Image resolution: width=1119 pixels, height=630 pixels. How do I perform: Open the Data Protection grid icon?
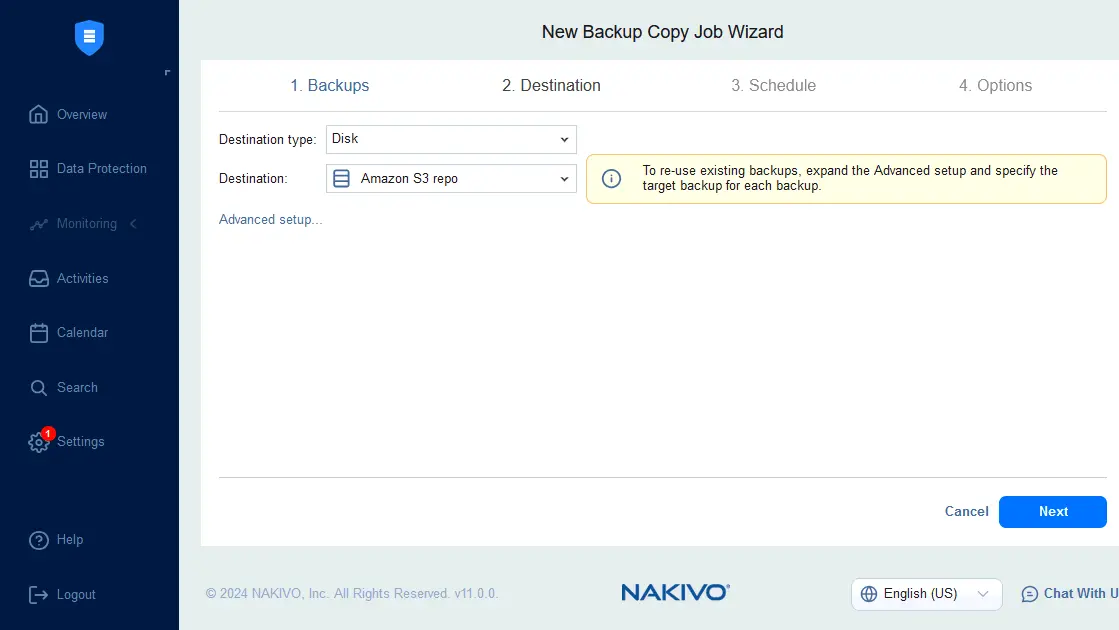click(39, 169)
